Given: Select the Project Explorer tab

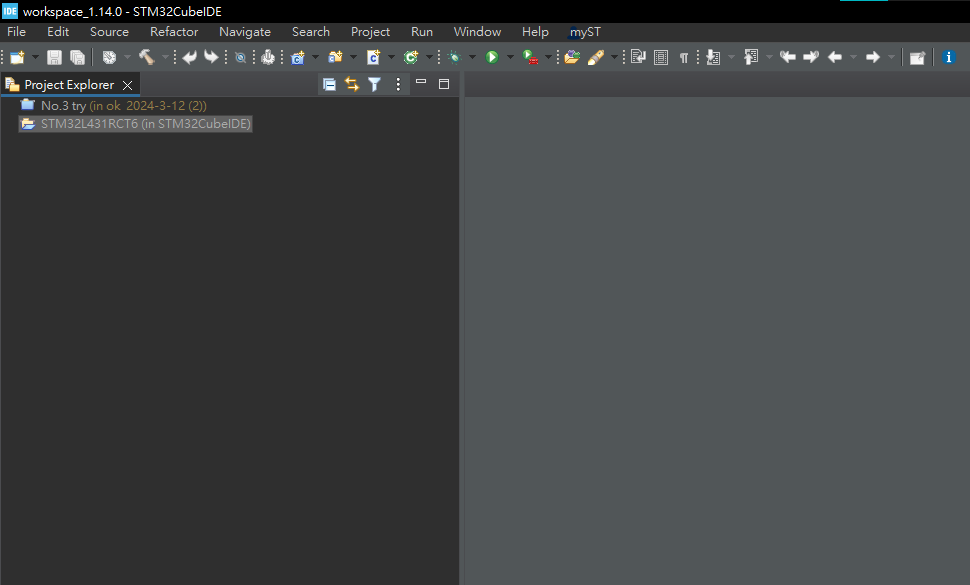Looking at the screenshot, I should [69, 85].
